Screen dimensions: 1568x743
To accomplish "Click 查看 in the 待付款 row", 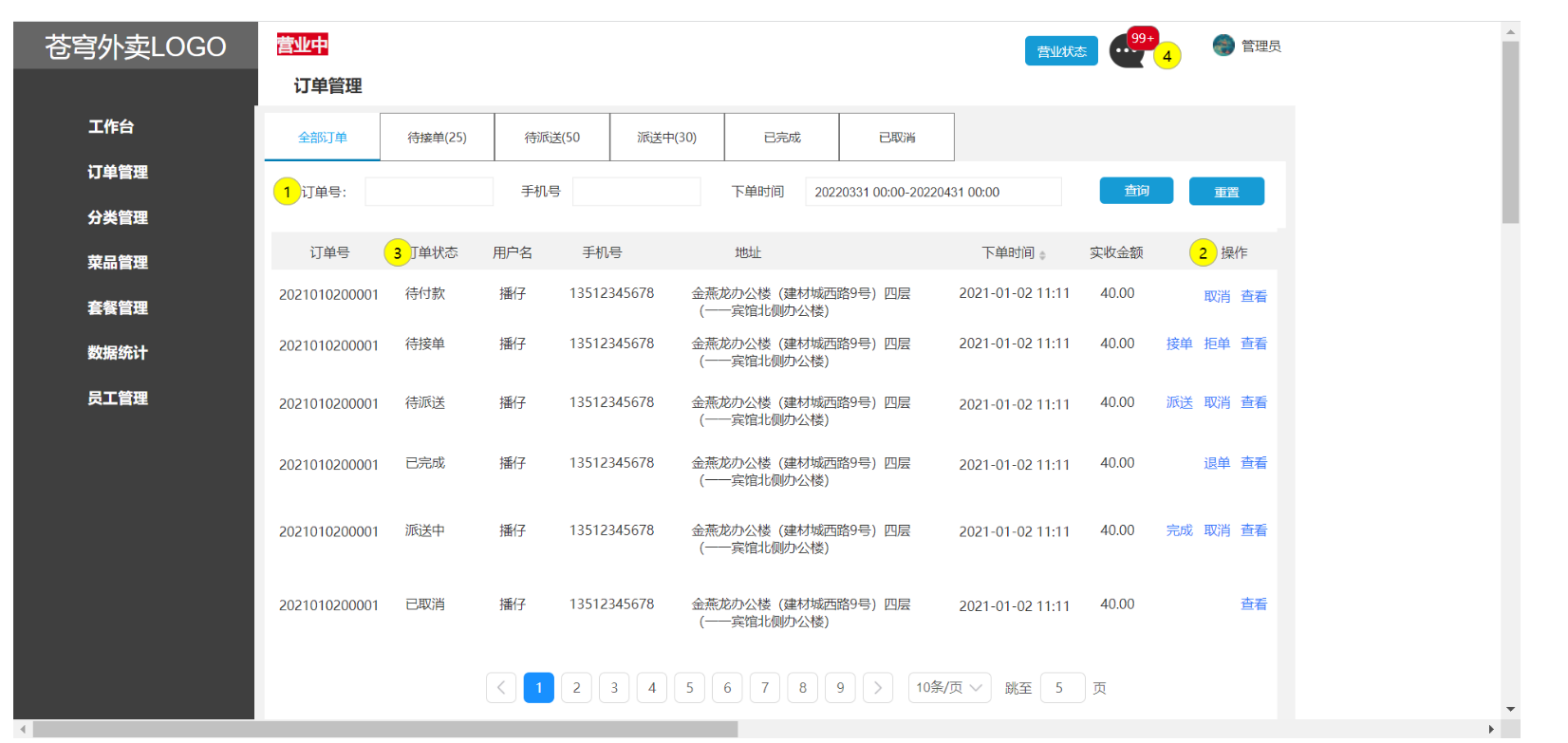I will click(1254, 296).
